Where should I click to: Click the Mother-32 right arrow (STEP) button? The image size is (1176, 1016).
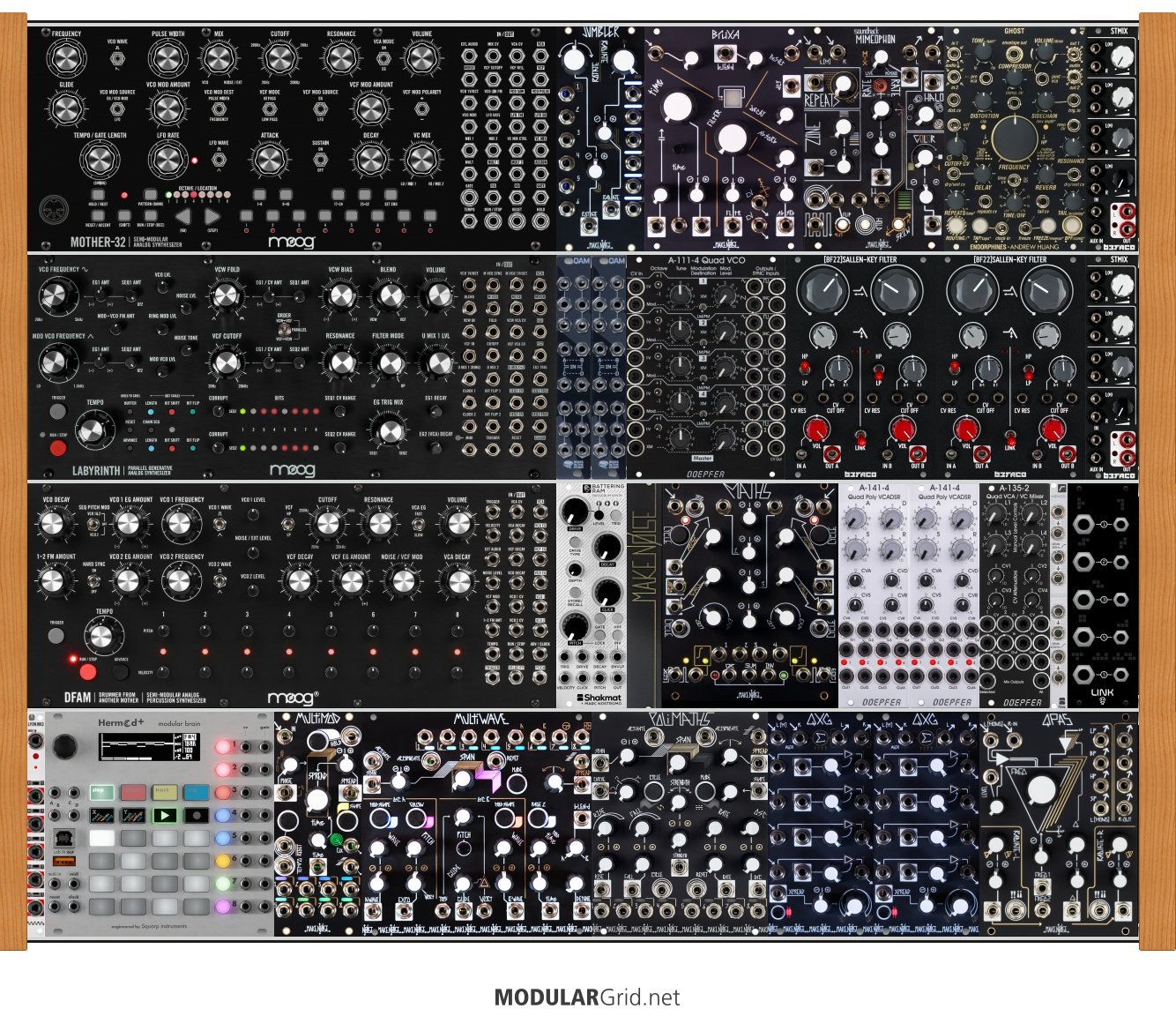(212, 215)
